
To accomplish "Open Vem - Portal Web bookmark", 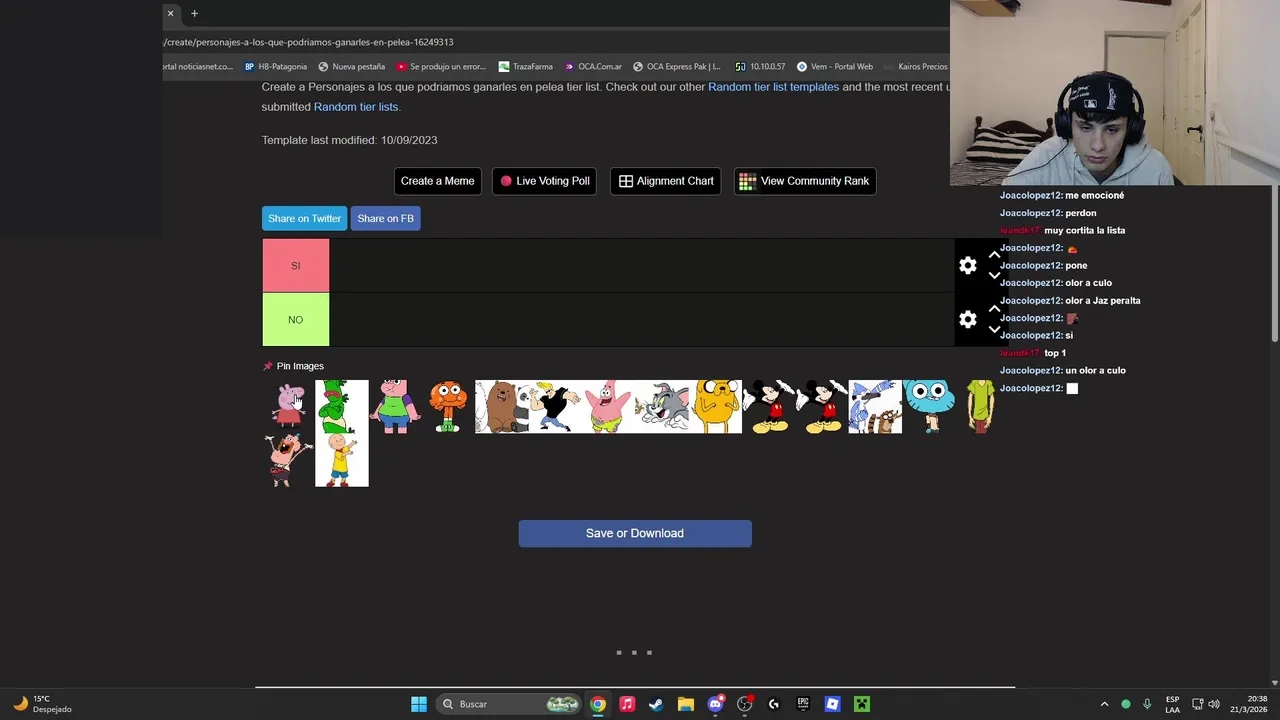I will click(x=835, y=67).
